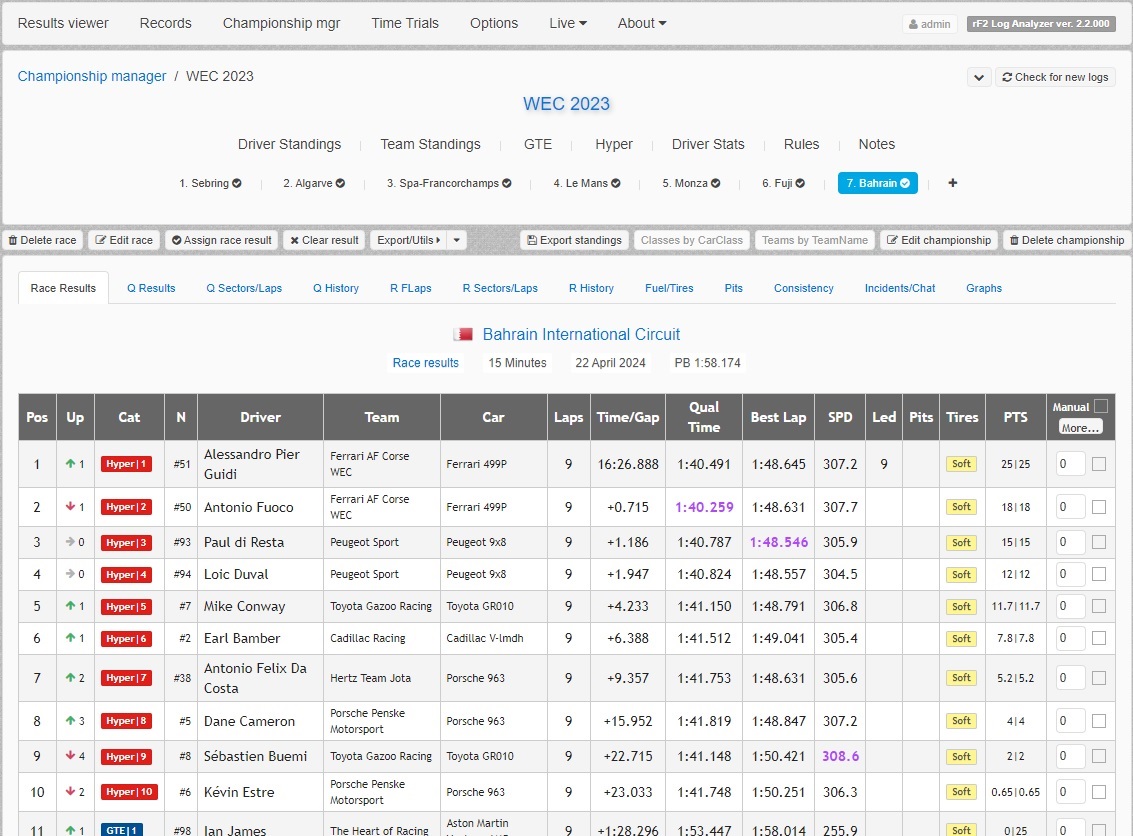The width and height of the screenshot is (1133, 836).
Task: Click the Bahrain International Circuit link
Action: 581,335
